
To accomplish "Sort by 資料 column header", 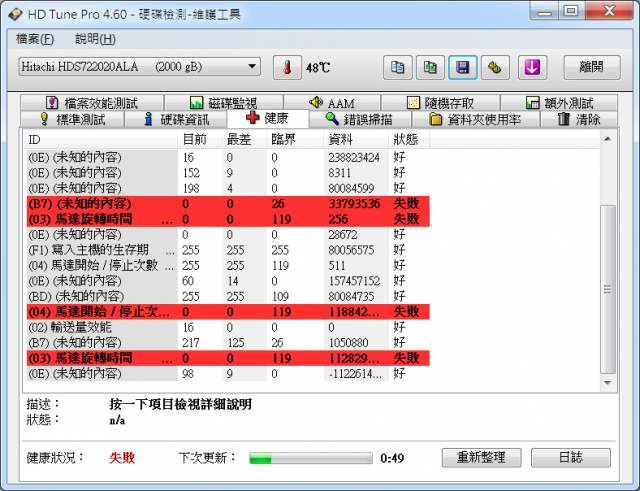I will click(x=356, y=140).
